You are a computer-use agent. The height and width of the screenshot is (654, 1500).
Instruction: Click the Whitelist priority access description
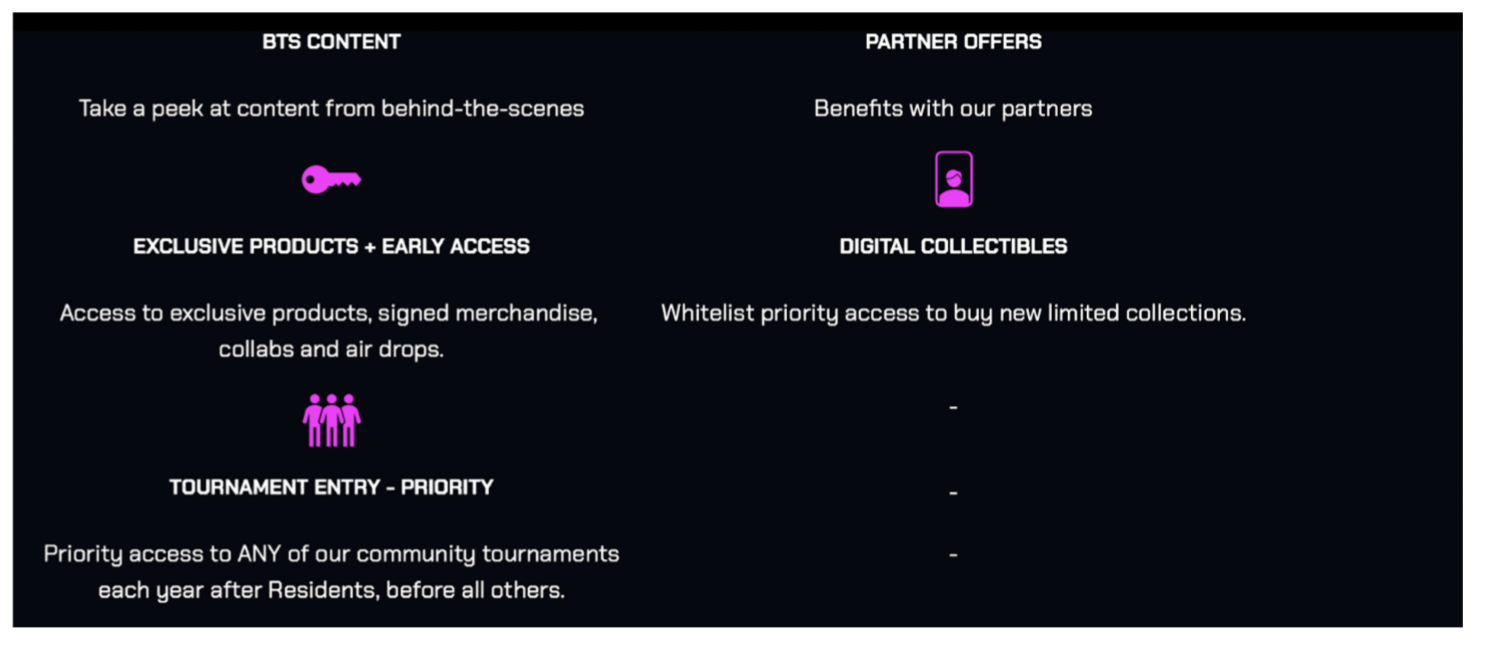click(953, 313)
